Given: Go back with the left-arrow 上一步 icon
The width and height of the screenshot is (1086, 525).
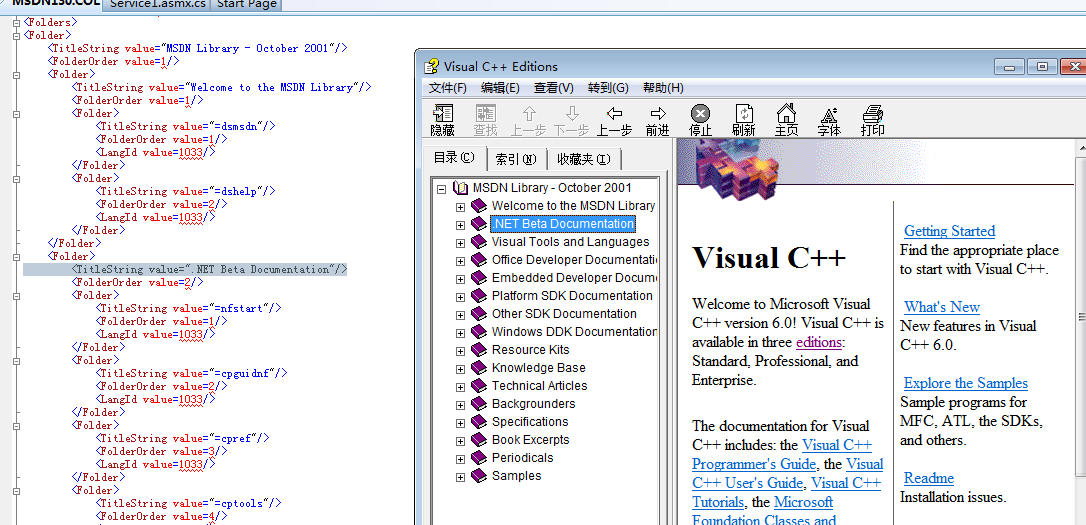Looking at the screenshot, I should click(614, 120).
